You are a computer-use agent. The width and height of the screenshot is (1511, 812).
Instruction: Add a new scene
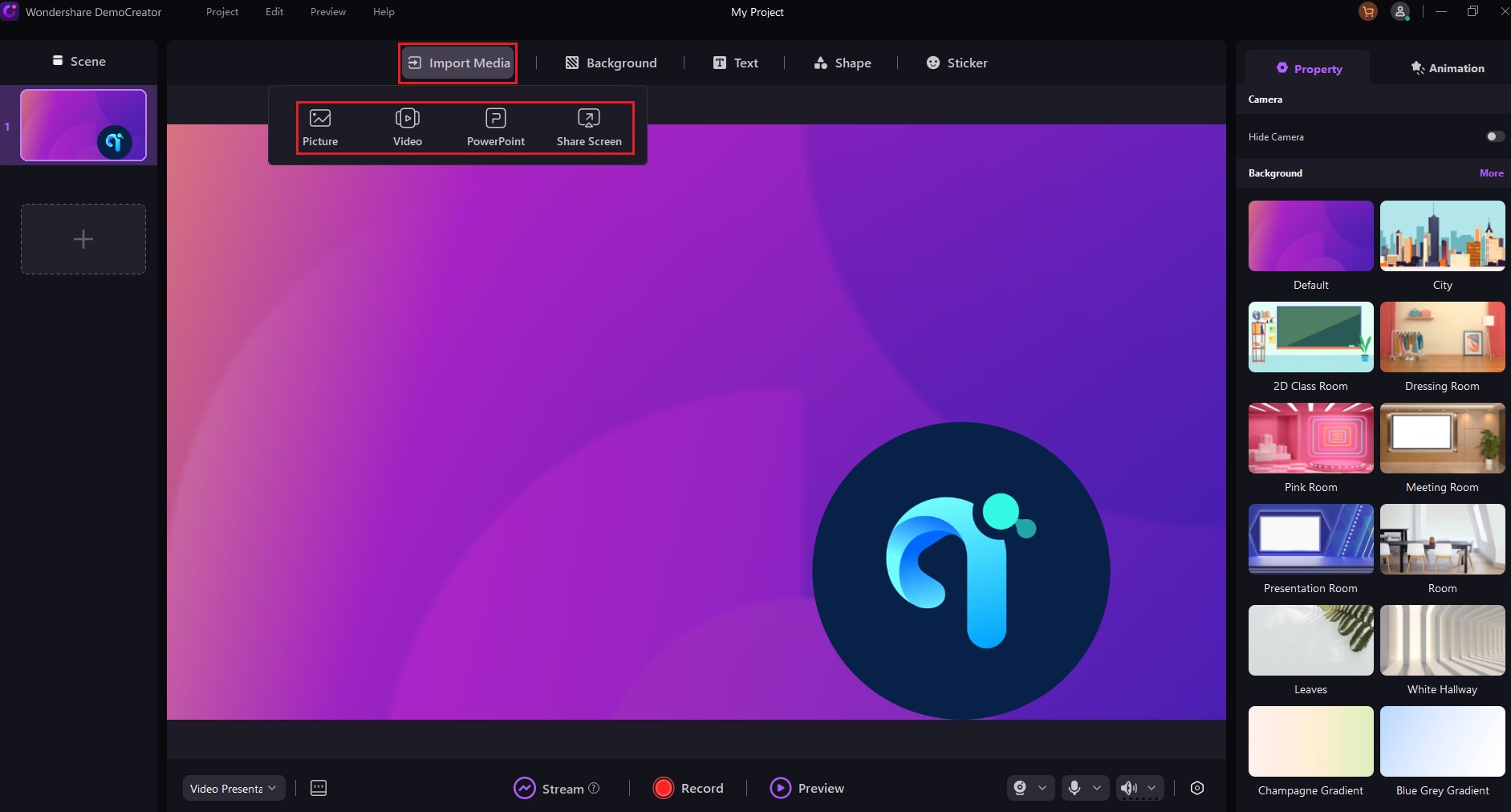pyautogui.click(x=83, y=239)
